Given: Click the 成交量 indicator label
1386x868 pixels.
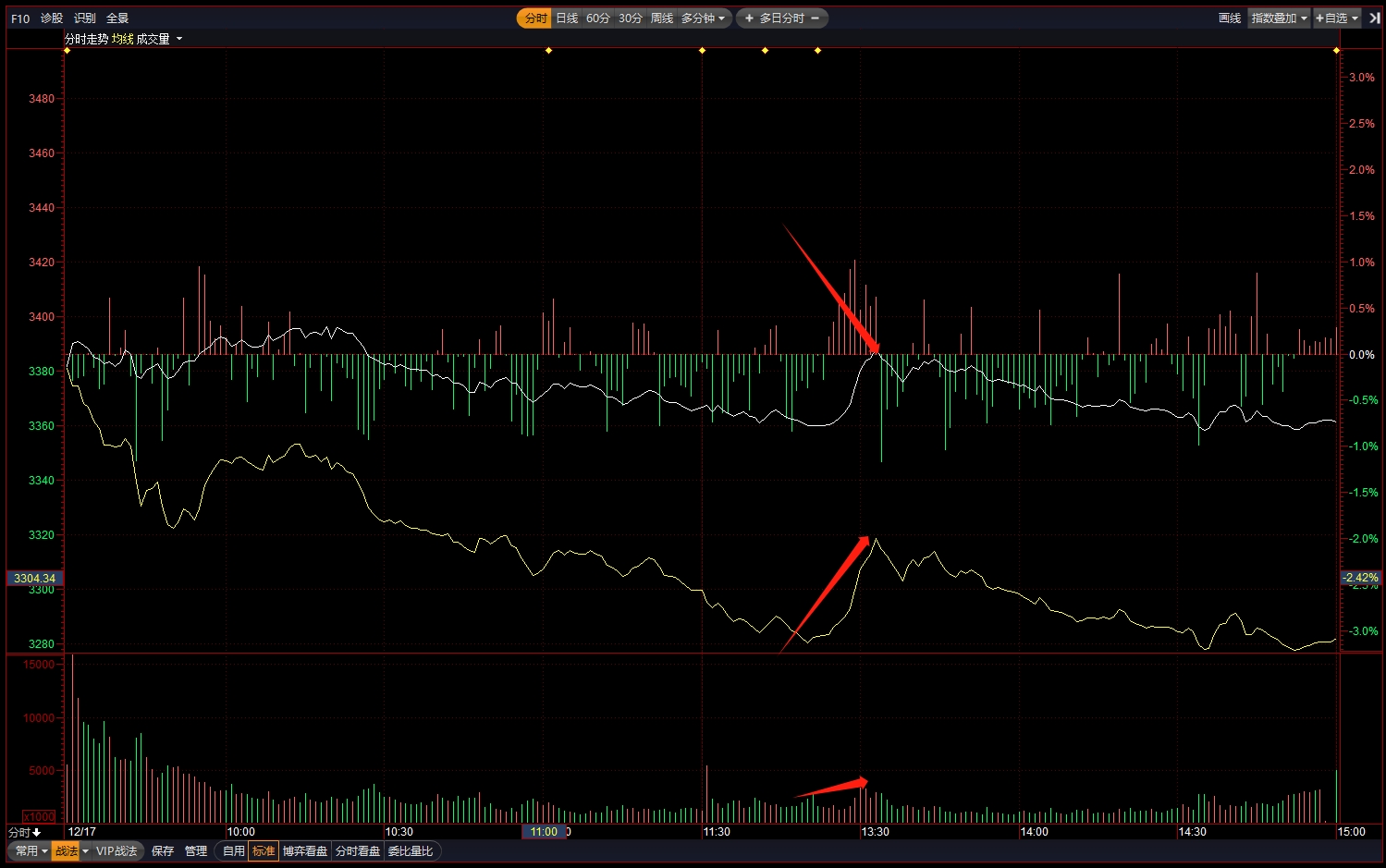Looking at the screenshot, I should [x=153, y=39].
